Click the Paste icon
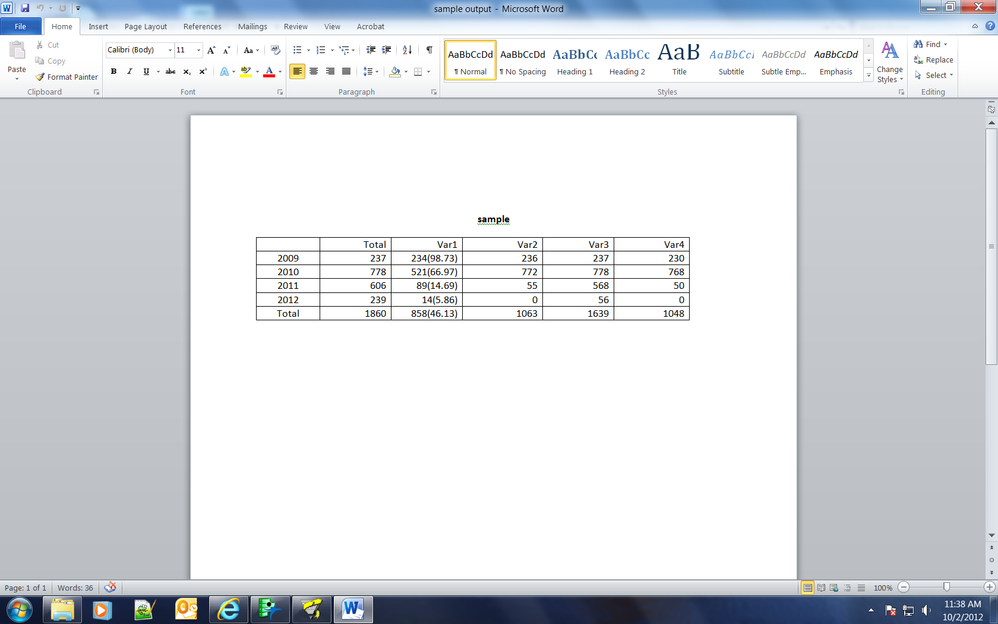 tap(17, 52)
